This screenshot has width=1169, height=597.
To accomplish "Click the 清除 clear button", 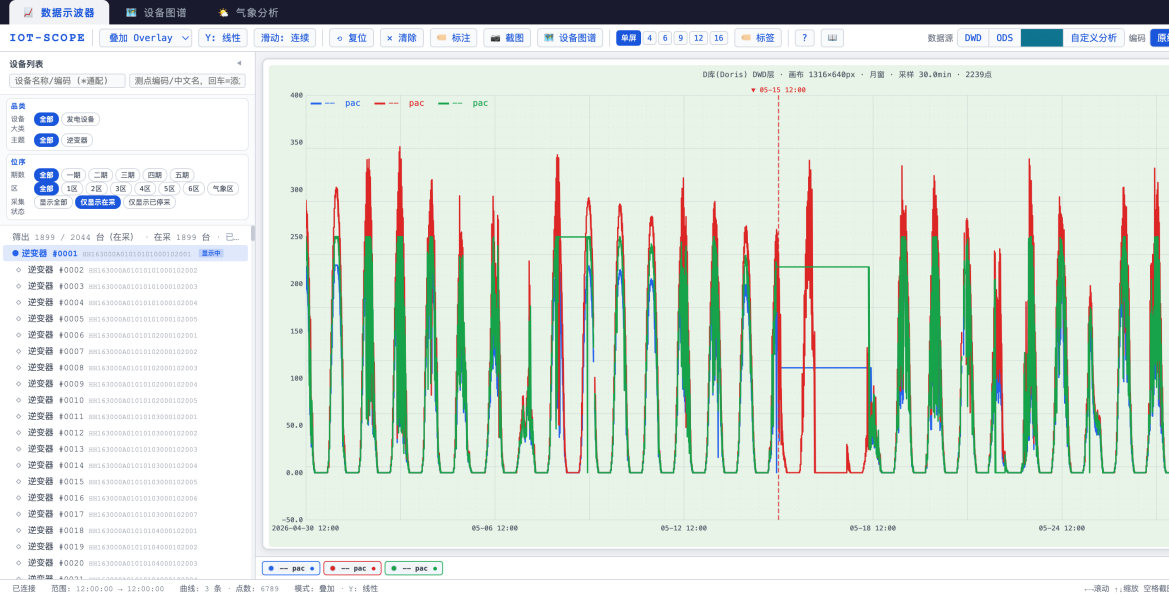I will coord(401,38).
